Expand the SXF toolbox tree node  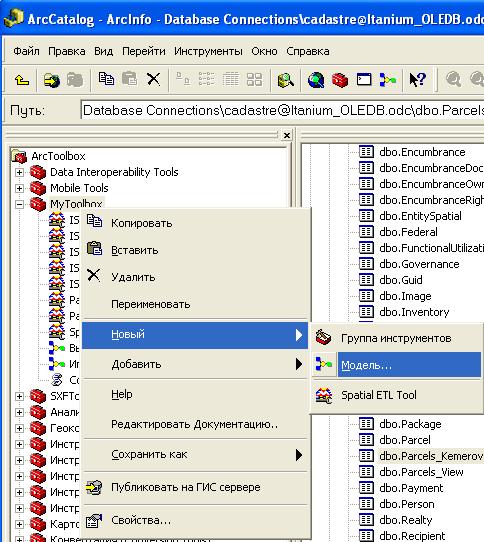19,396
